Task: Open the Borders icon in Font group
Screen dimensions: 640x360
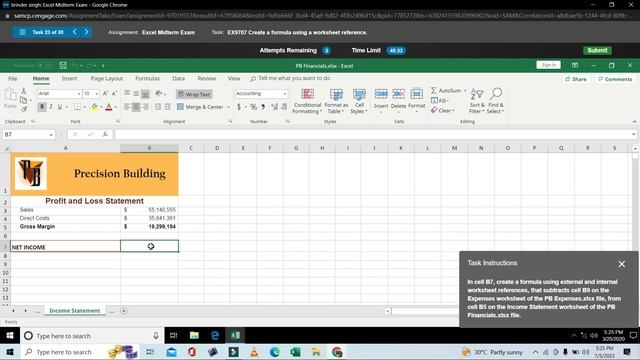Action: tap(78, 107)
